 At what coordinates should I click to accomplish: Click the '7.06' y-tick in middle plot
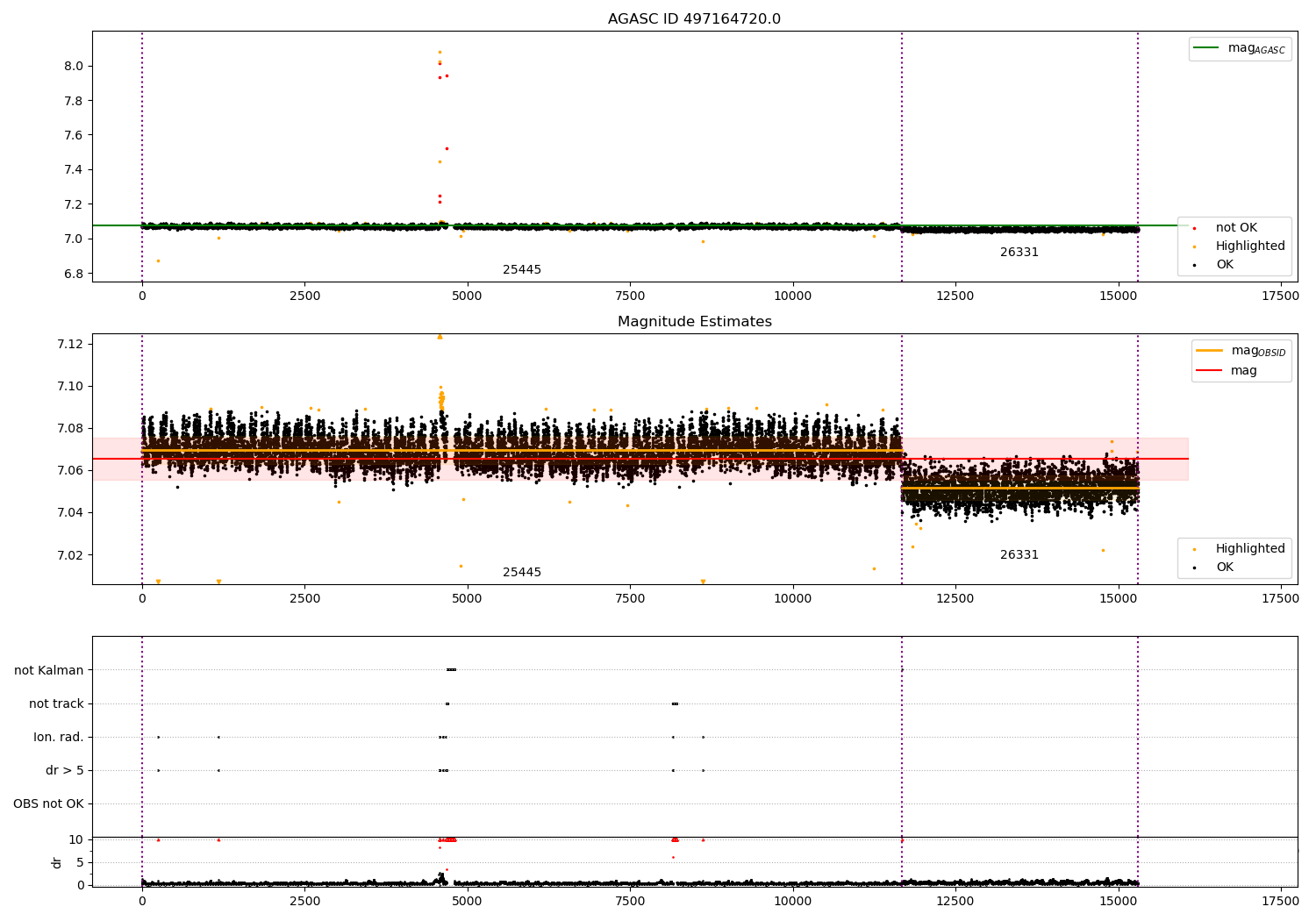pyautogui.click(x=69, y=471)
